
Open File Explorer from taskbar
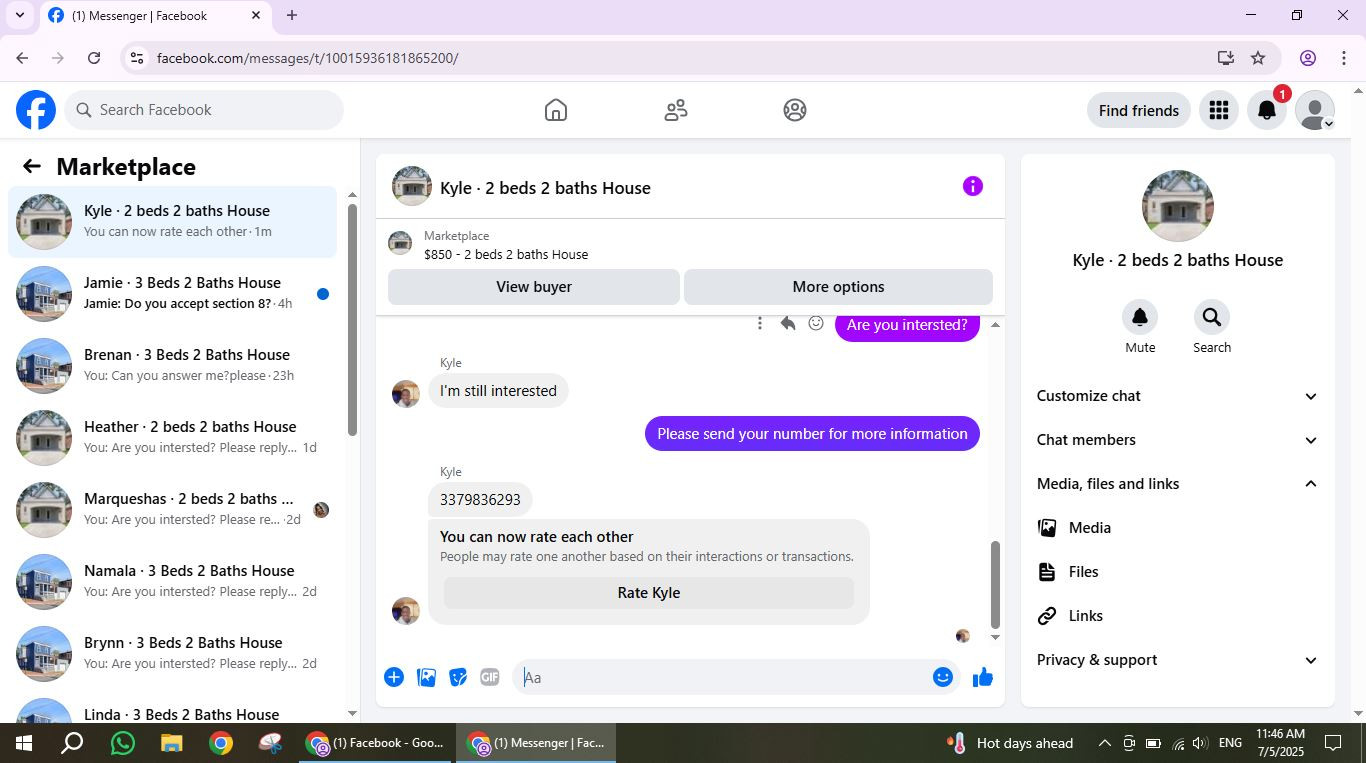[x=172, y=743]
